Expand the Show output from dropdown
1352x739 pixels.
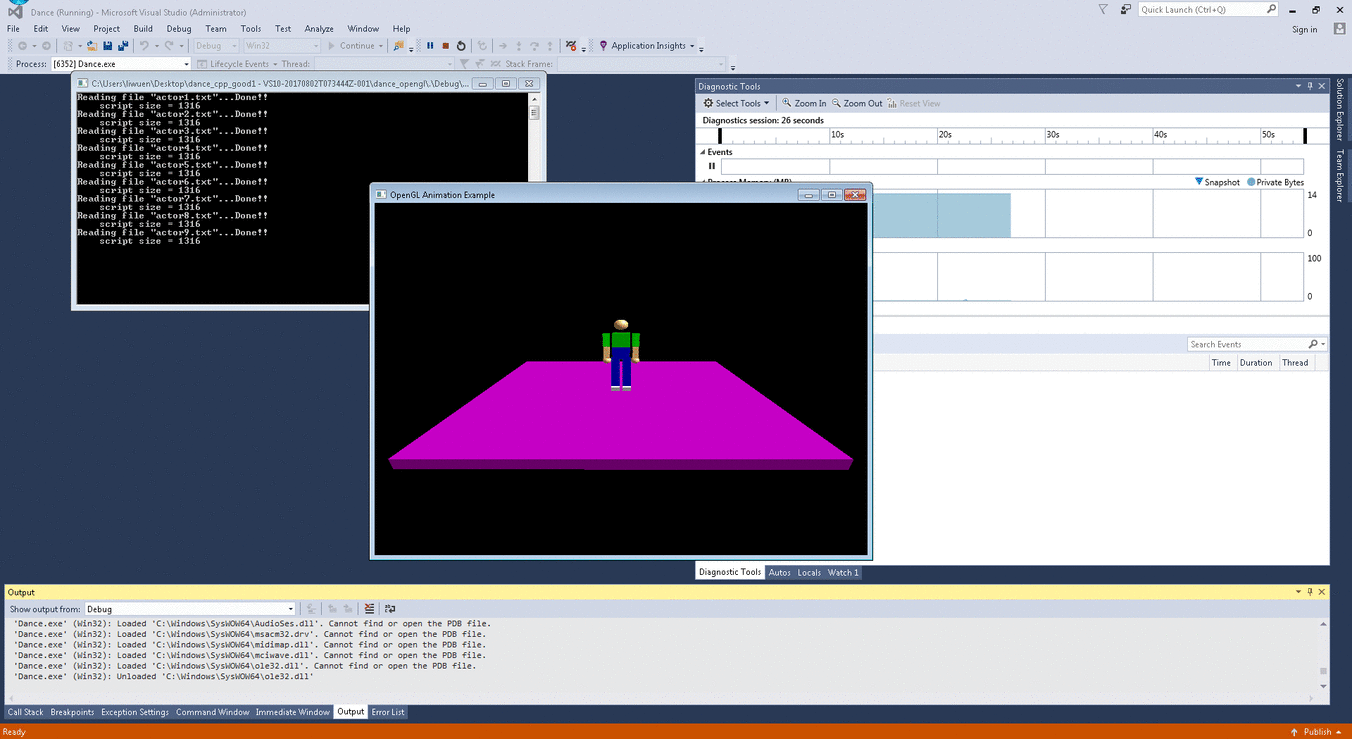290,609
